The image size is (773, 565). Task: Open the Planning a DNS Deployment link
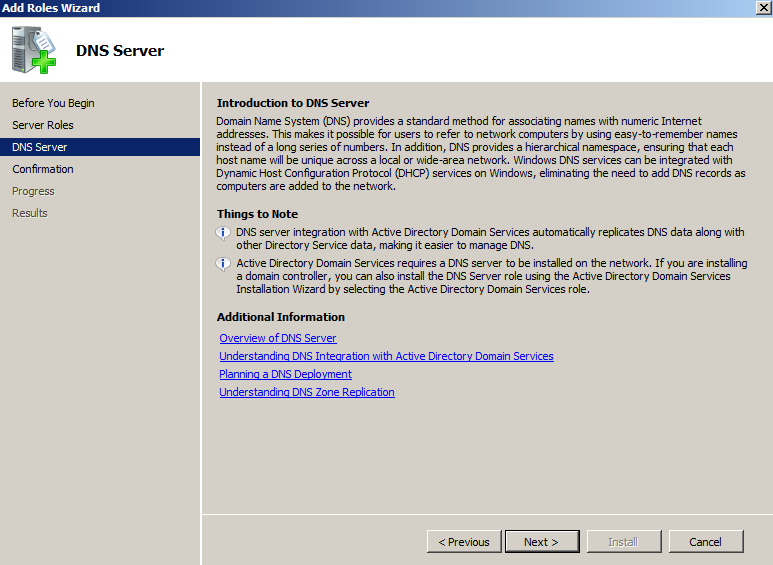285,374
